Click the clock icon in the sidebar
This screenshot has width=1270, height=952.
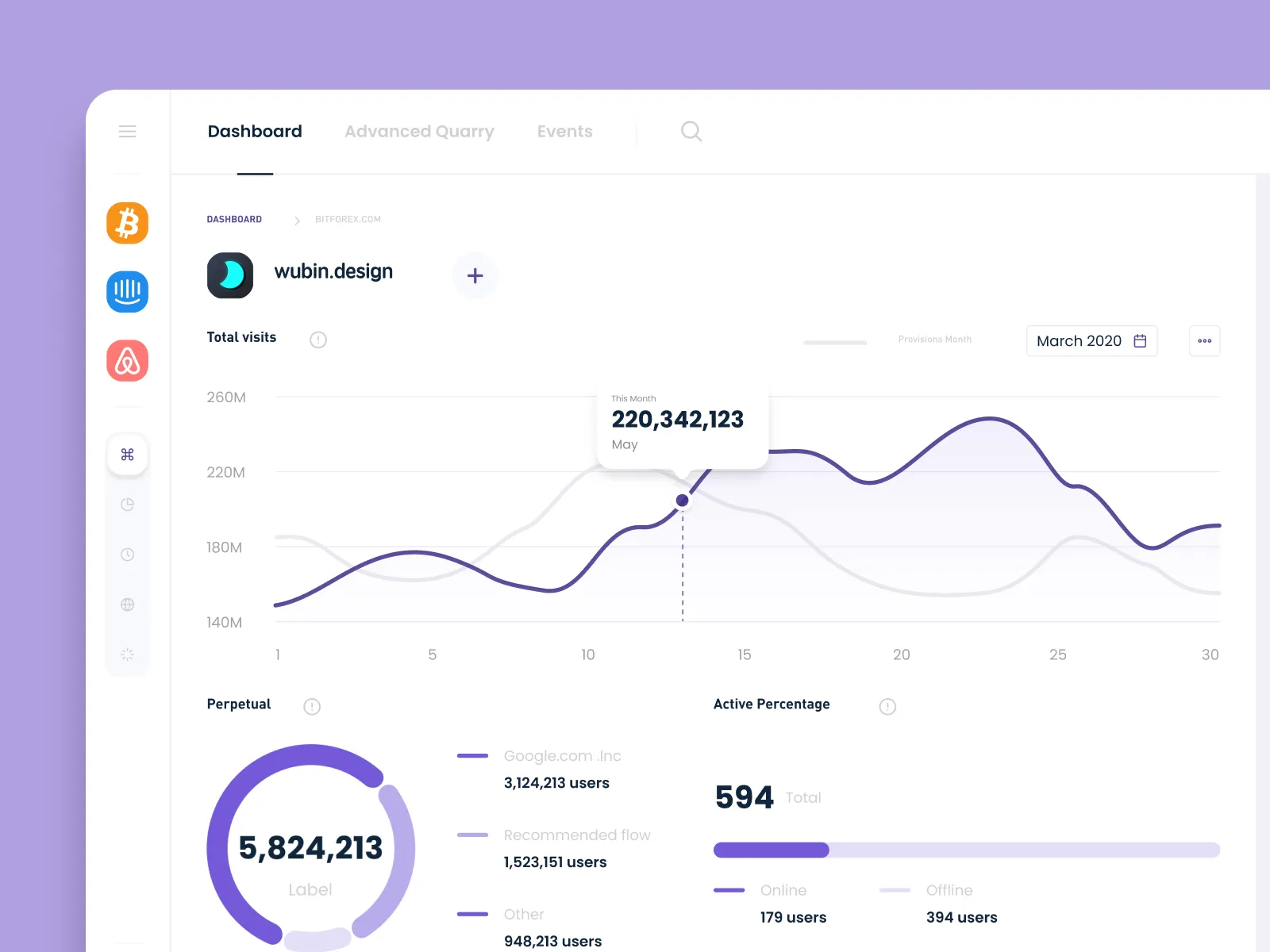[x=127, y=554]
